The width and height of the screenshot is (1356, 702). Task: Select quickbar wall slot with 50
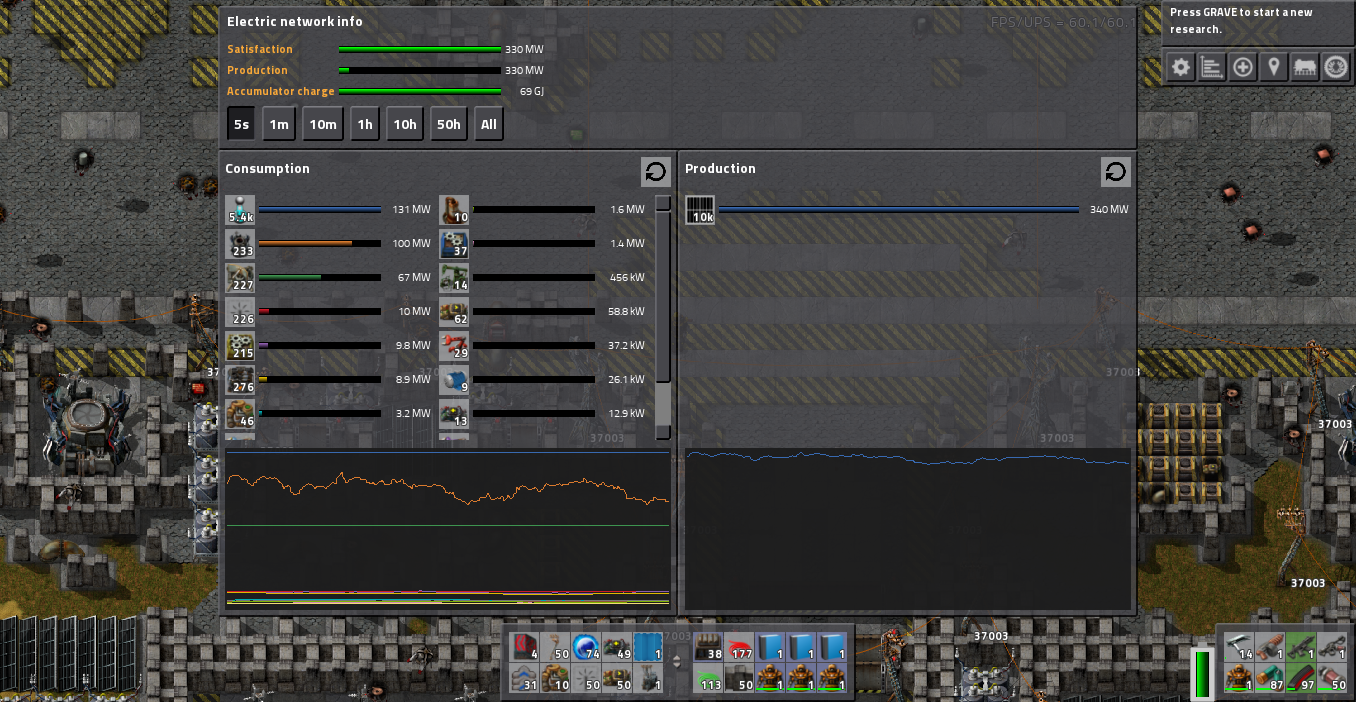point(740,678)
